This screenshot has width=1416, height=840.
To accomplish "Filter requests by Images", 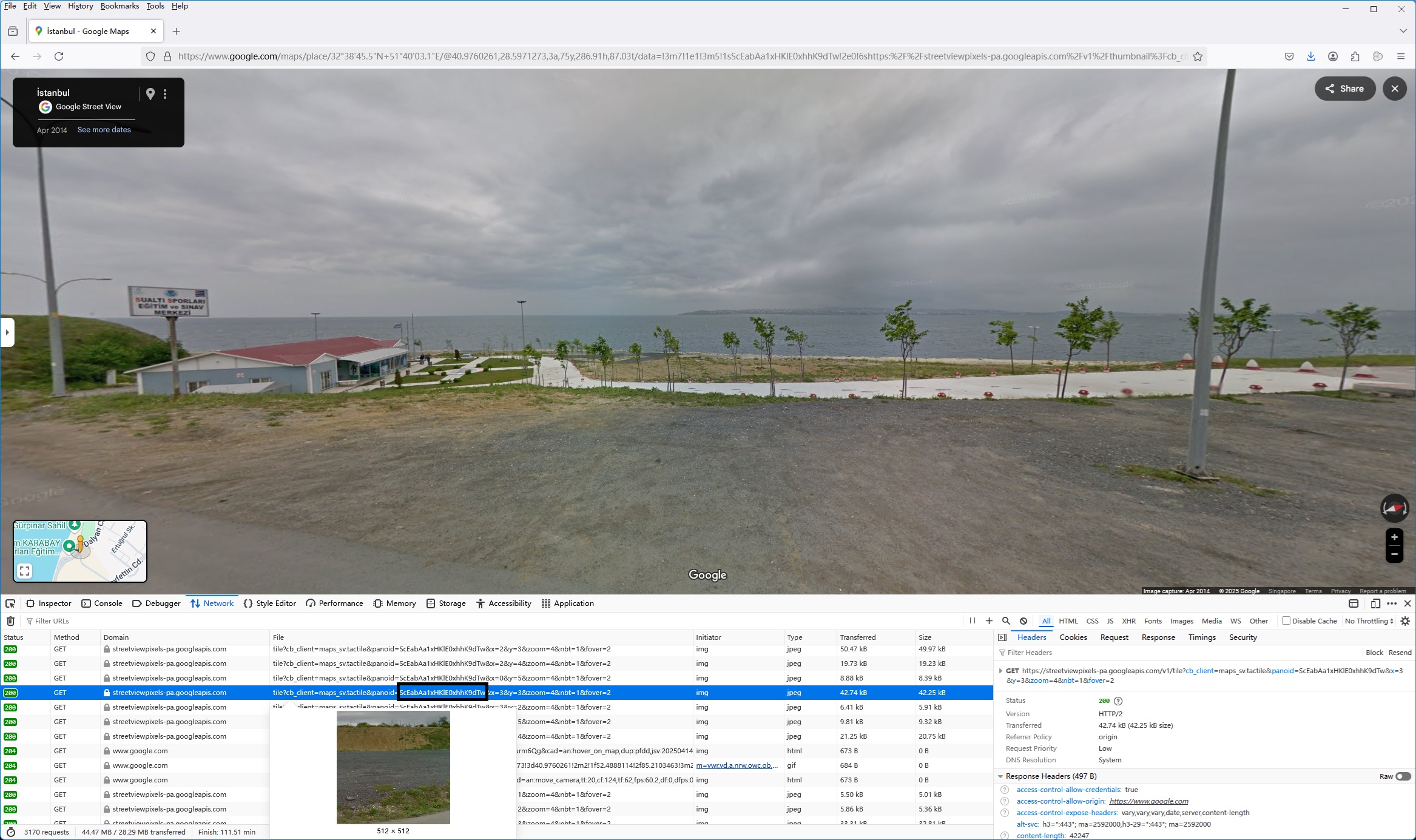I will [x=1181, y=621].
